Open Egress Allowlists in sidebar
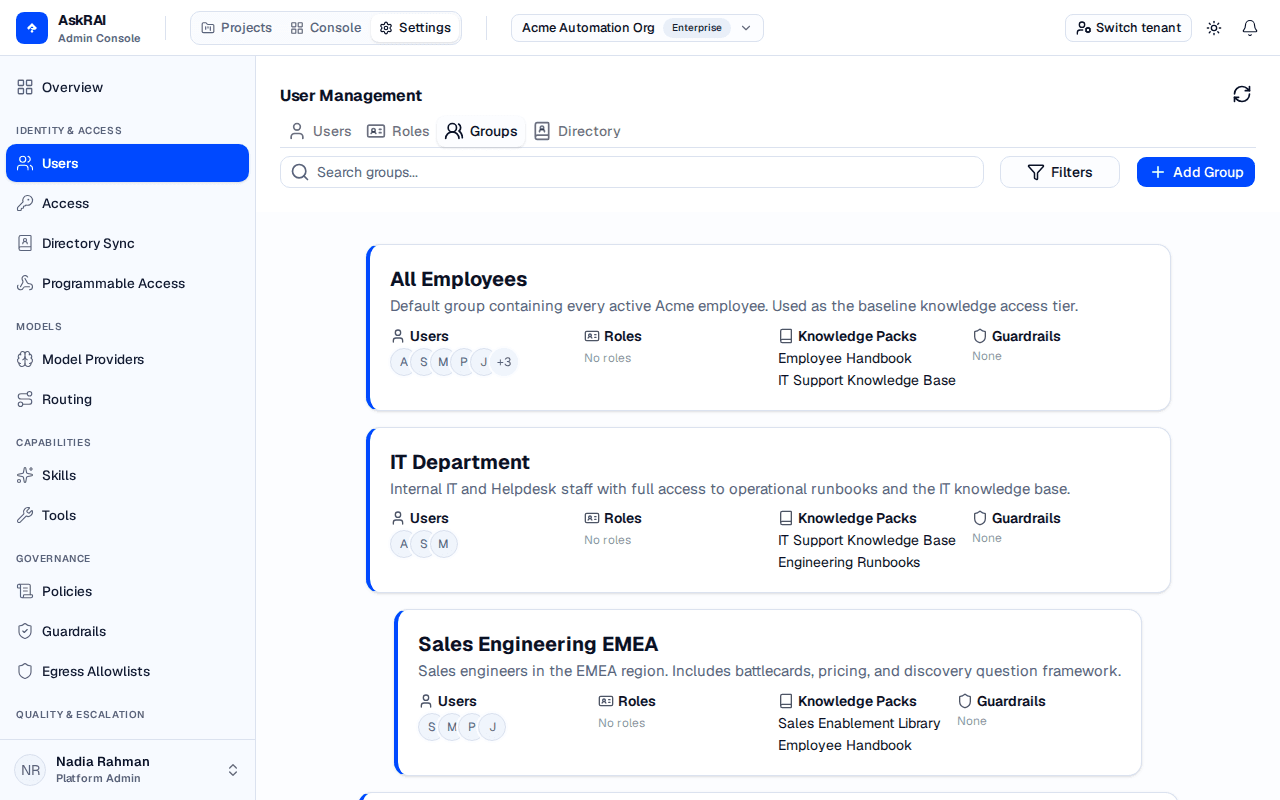 point(127,671)
